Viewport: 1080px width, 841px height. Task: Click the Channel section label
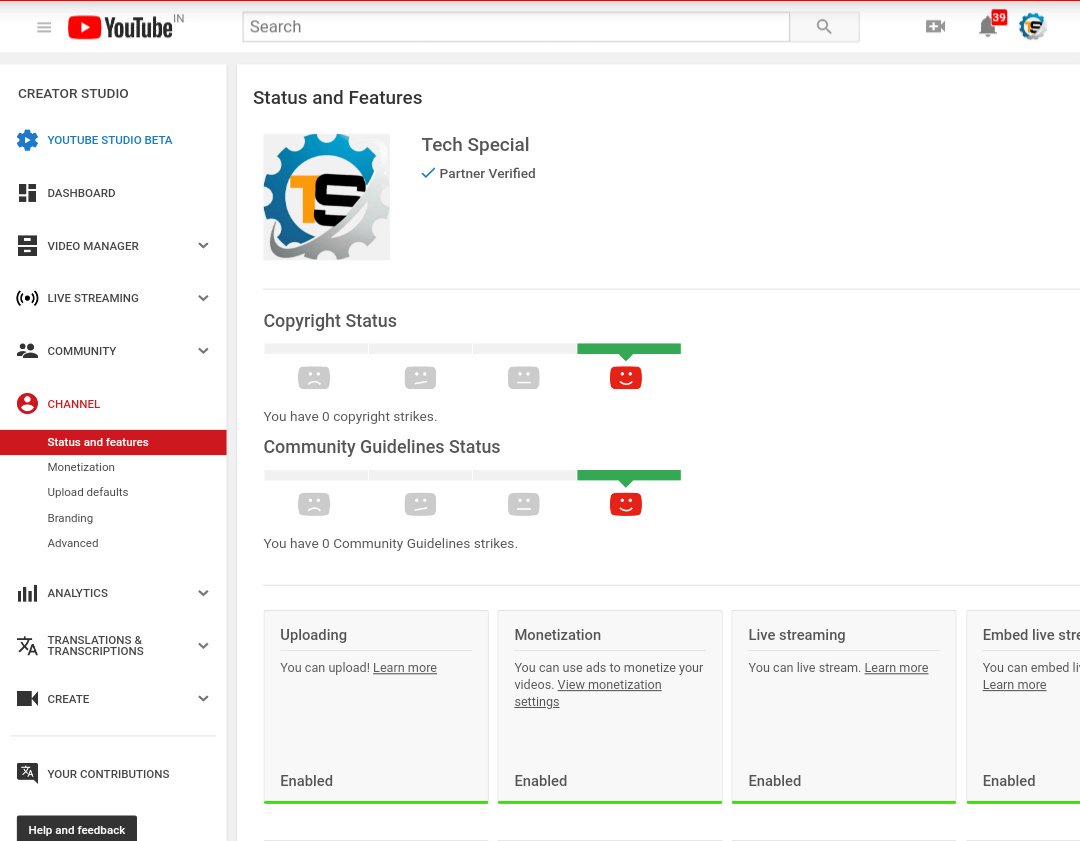(x=74, y=404)
